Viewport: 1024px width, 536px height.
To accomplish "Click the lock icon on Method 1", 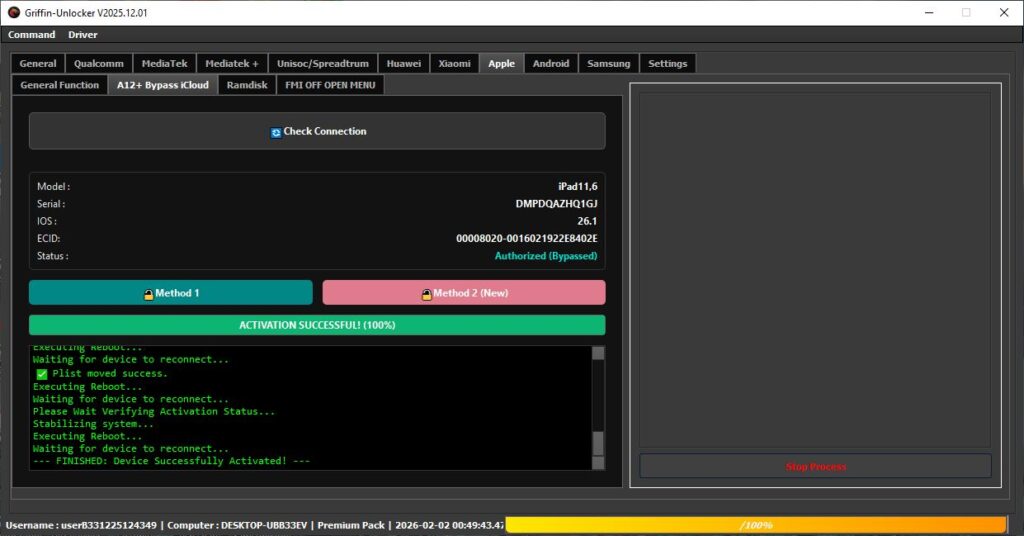I will click(x=148, y=294).
